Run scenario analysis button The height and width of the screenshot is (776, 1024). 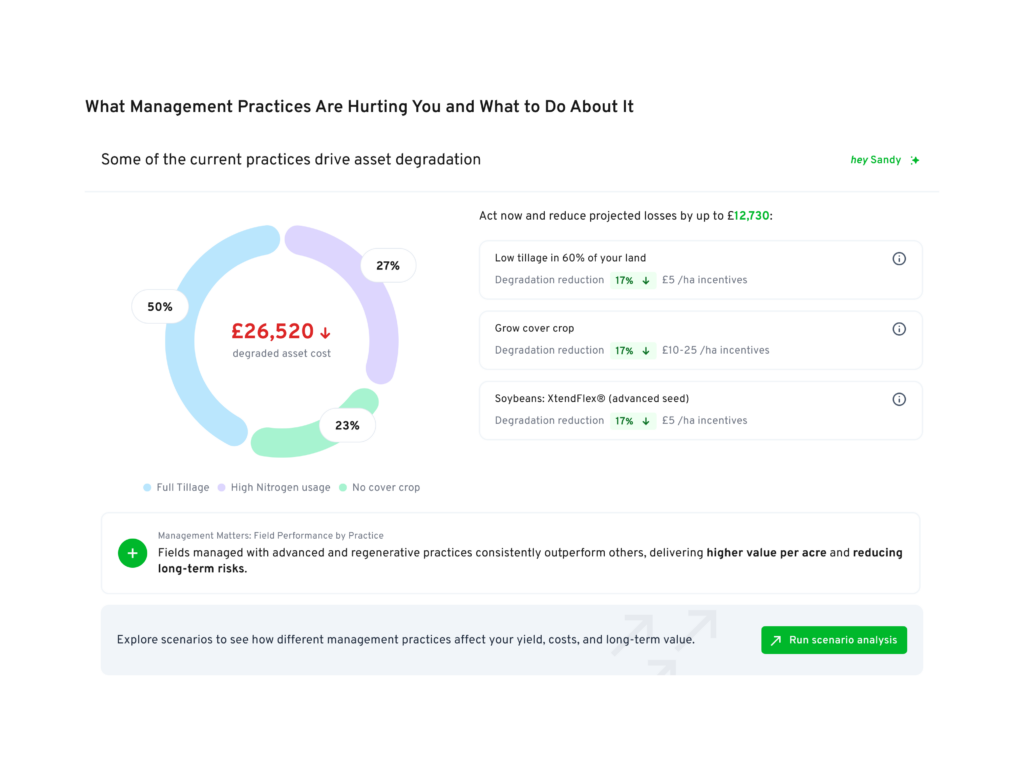click(834, 640)
